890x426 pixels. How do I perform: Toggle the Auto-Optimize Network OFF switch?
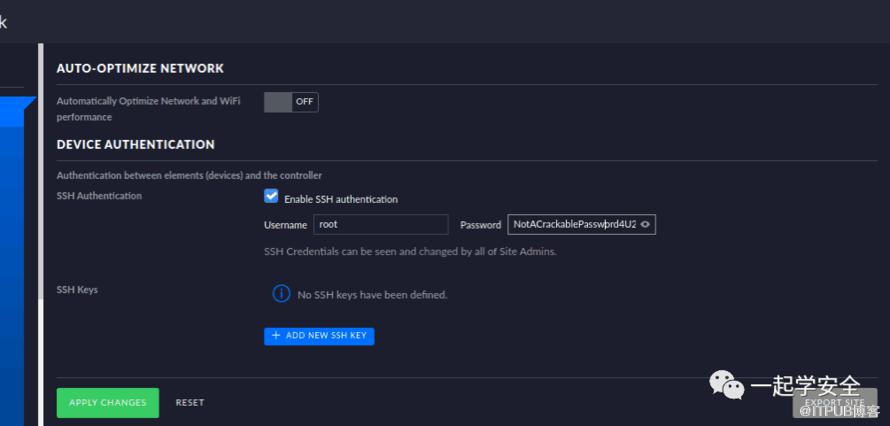tap(291, 101)
